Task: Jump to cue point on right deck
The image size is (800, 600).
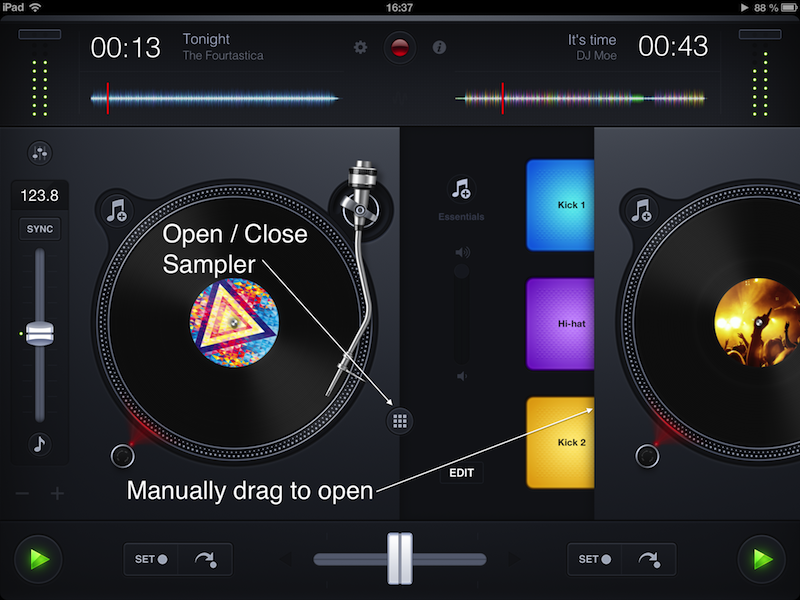Action: (x=649, y=559)
